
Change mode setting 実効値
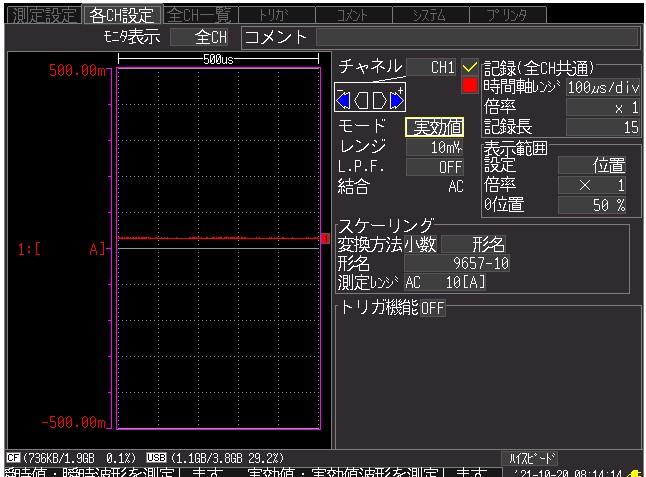[435, 127]
